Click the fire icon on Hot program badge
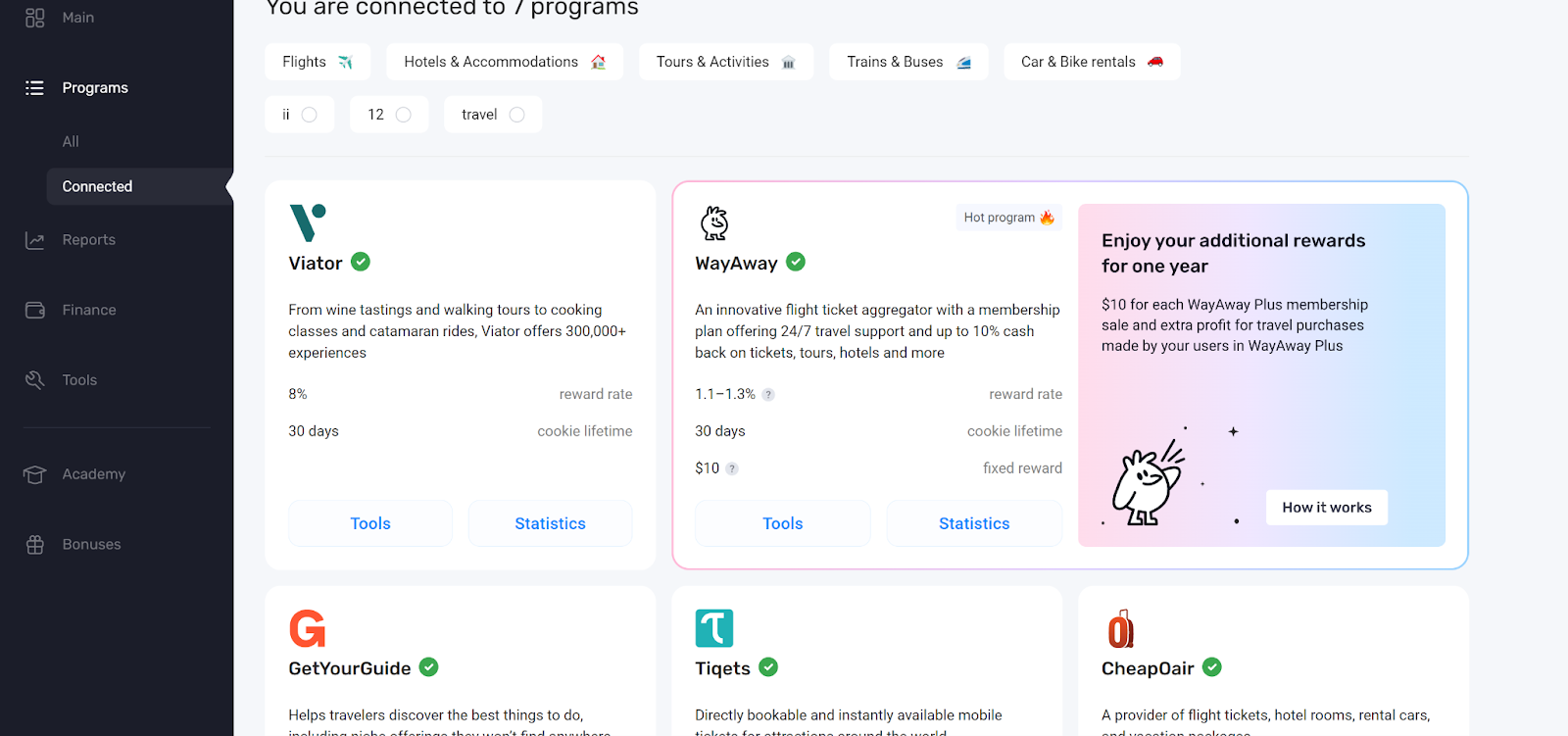The width and height of the screenshot is (1568, 736). [1047, 218]
